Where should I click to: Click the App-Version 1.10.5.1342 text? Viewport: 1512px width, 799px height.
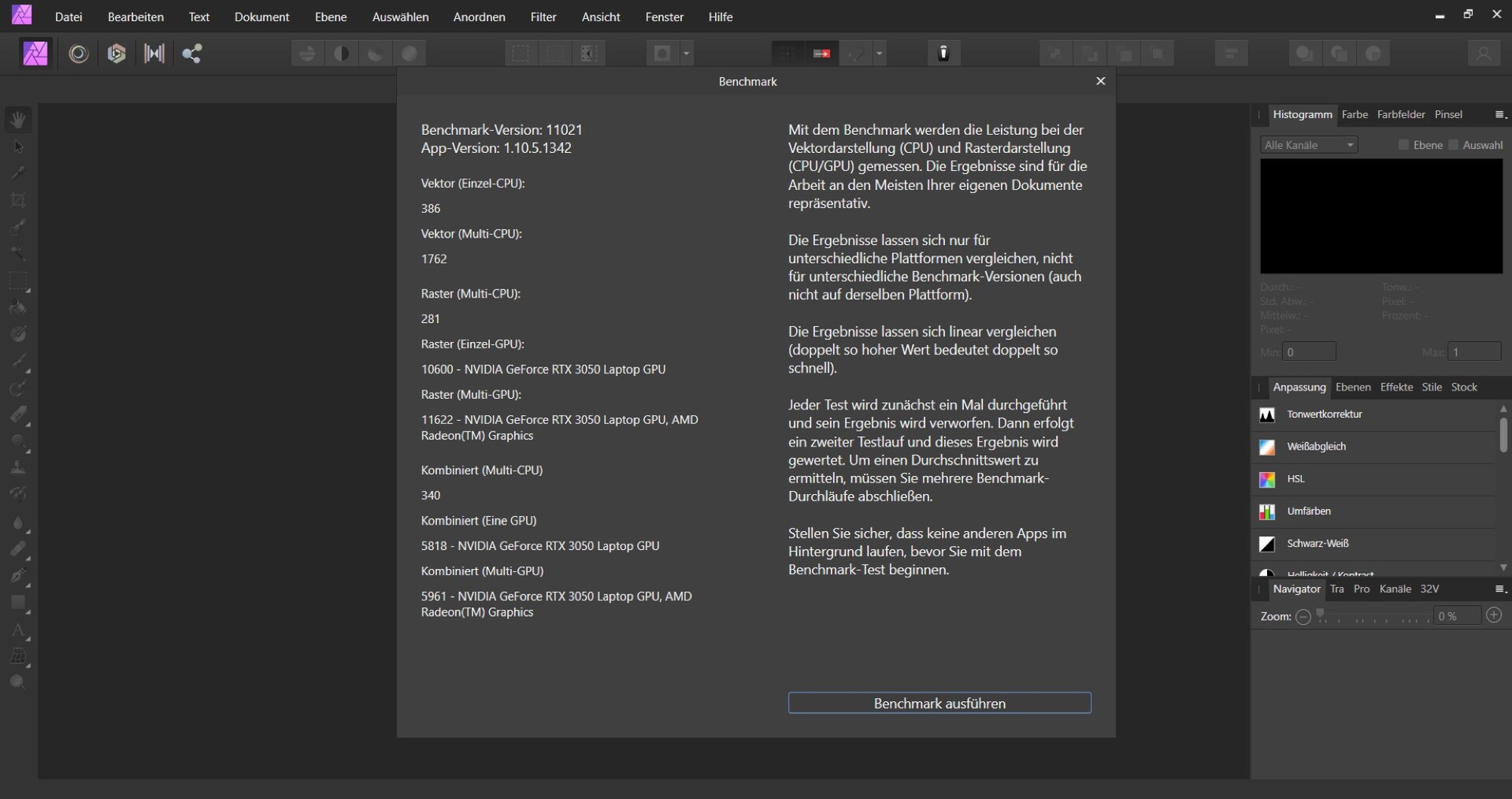496,148
